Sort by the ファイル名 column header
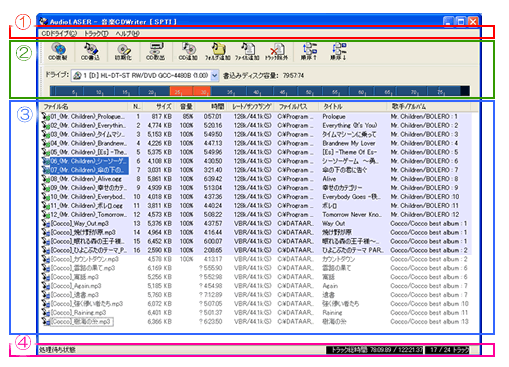 pos(84,107)
